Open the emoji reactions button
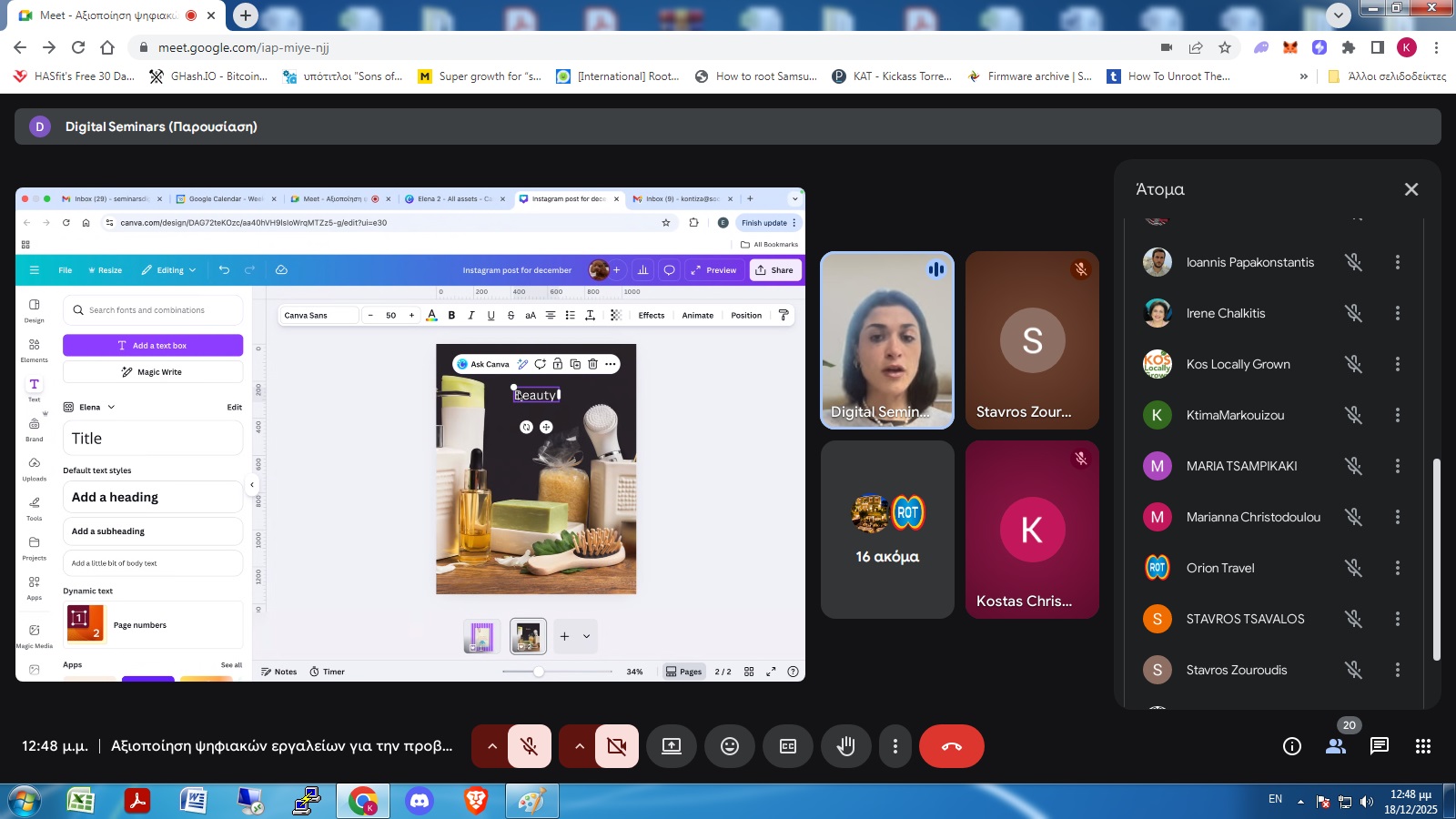The height and width of the screenshot is (819, 1456). [x=730, y=746]
